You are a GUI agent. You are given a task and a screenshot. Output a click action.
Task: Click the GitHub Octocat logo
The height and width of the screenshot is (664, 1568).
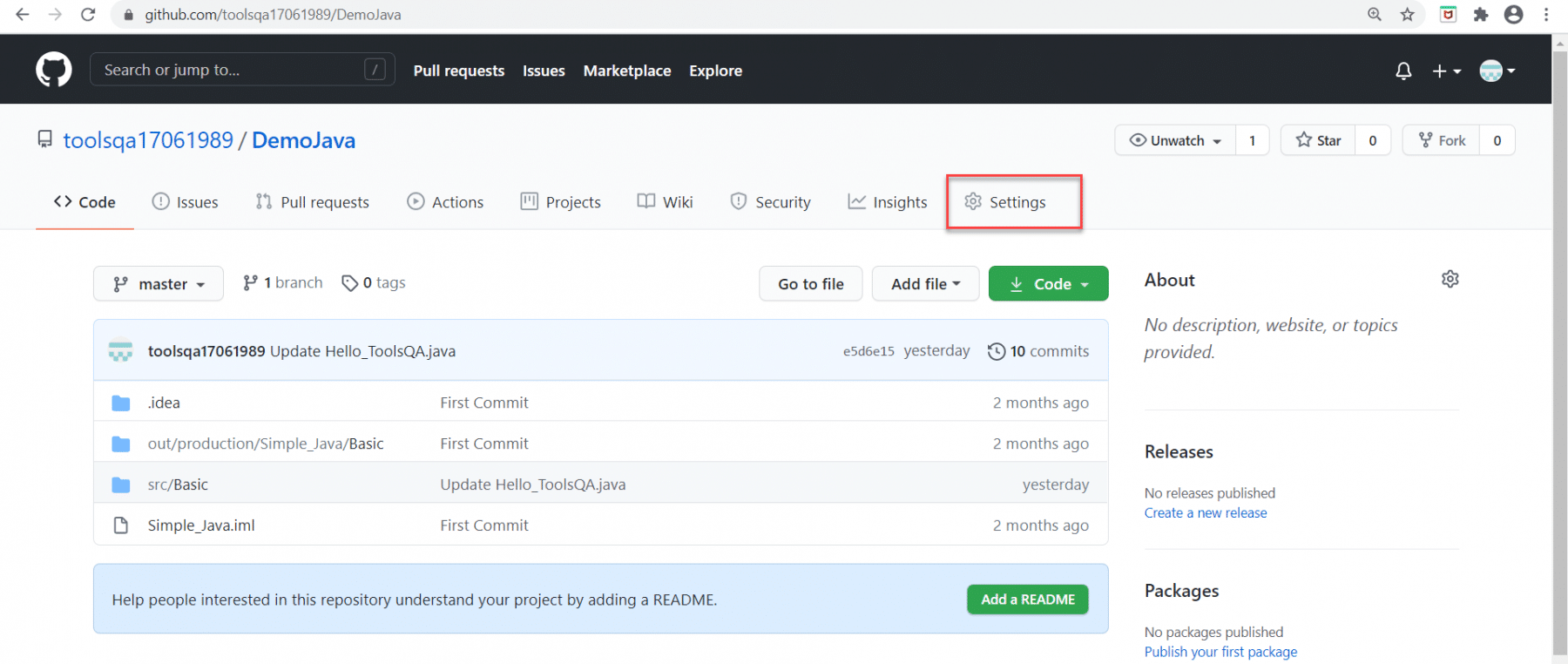coord(54,70)
